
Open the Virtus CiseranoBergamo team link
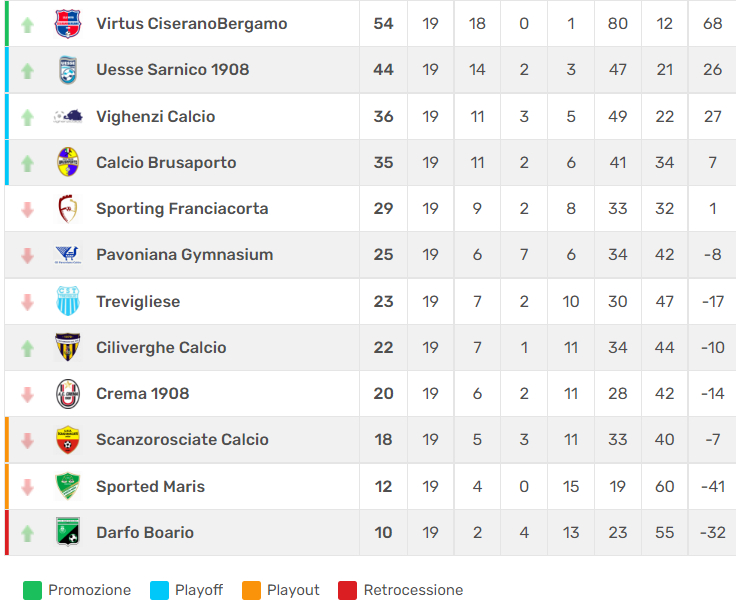click(x=192, y=23)
